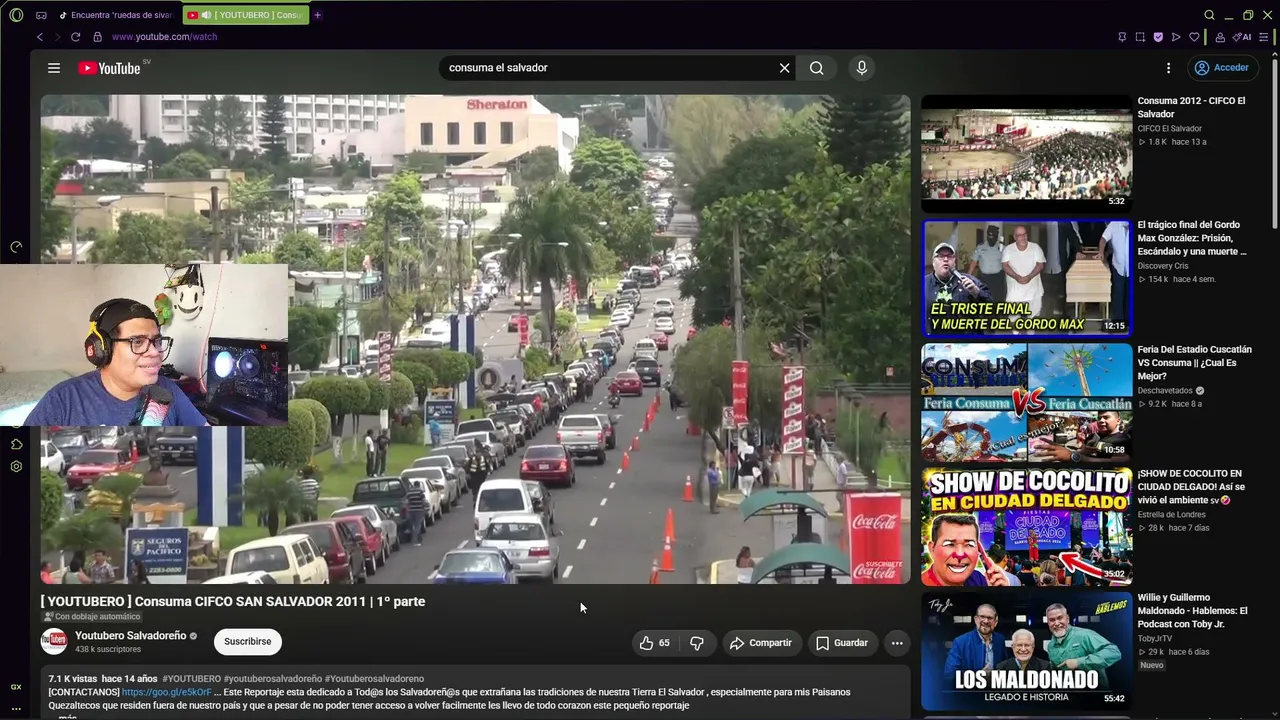Take a snapshot with the capture icon
This screenshot has height=720, width=1280.
point(1140,37)
